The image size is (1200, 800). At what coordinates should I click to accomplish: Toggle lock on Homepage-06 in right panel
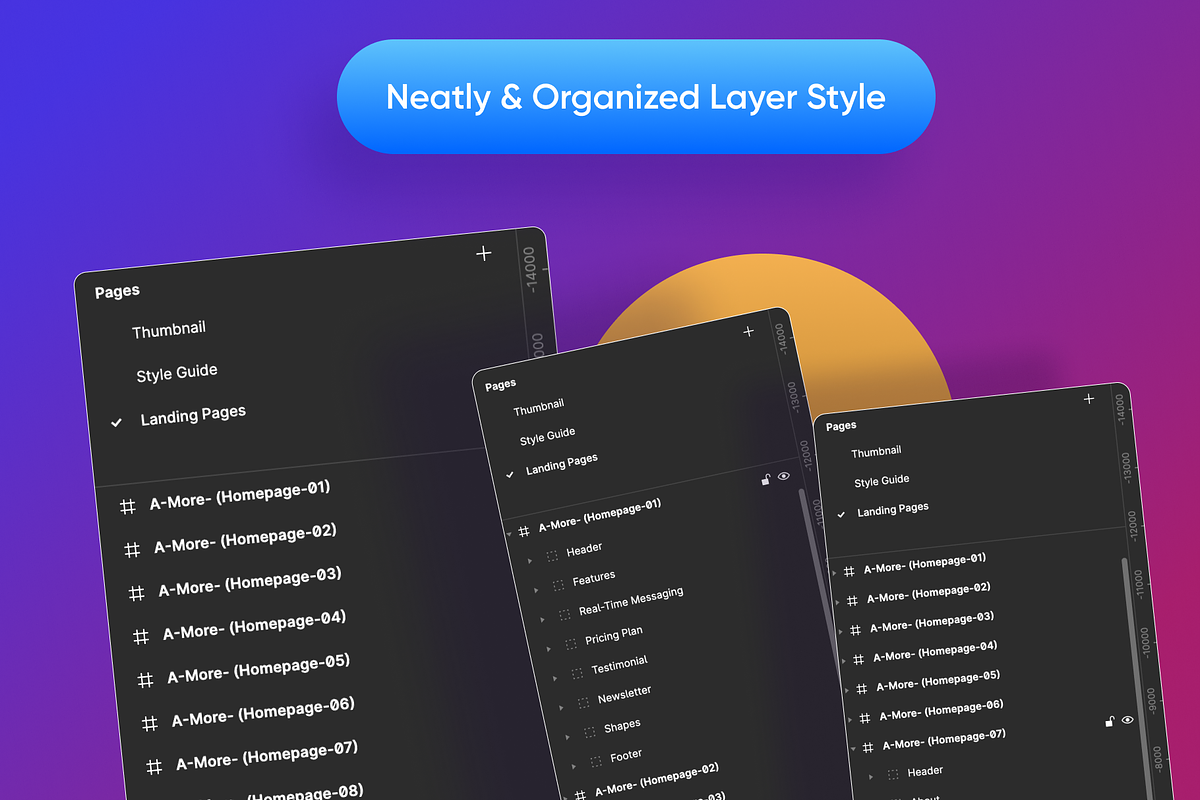point(1110,721)
